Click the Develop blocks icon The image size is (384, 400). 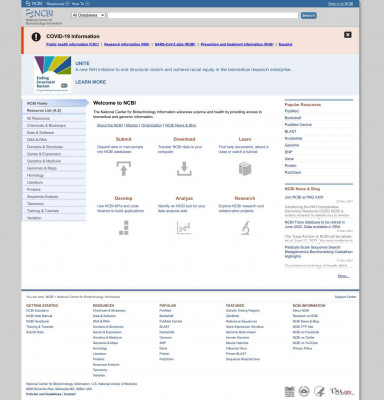(x=124, y=228)
